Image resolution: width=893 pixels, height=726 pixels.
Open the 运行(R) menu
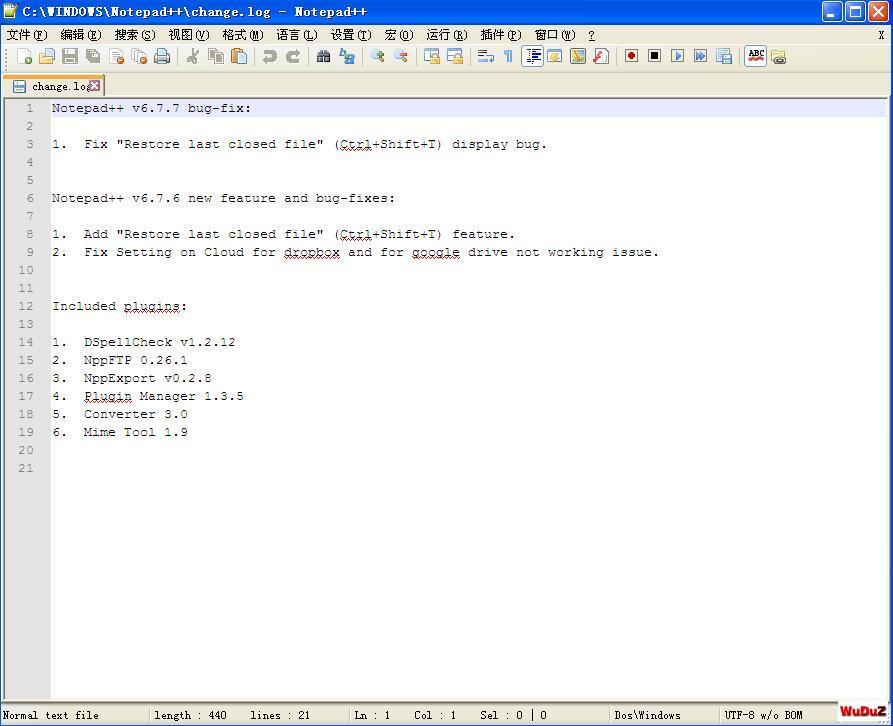point(447,35)
